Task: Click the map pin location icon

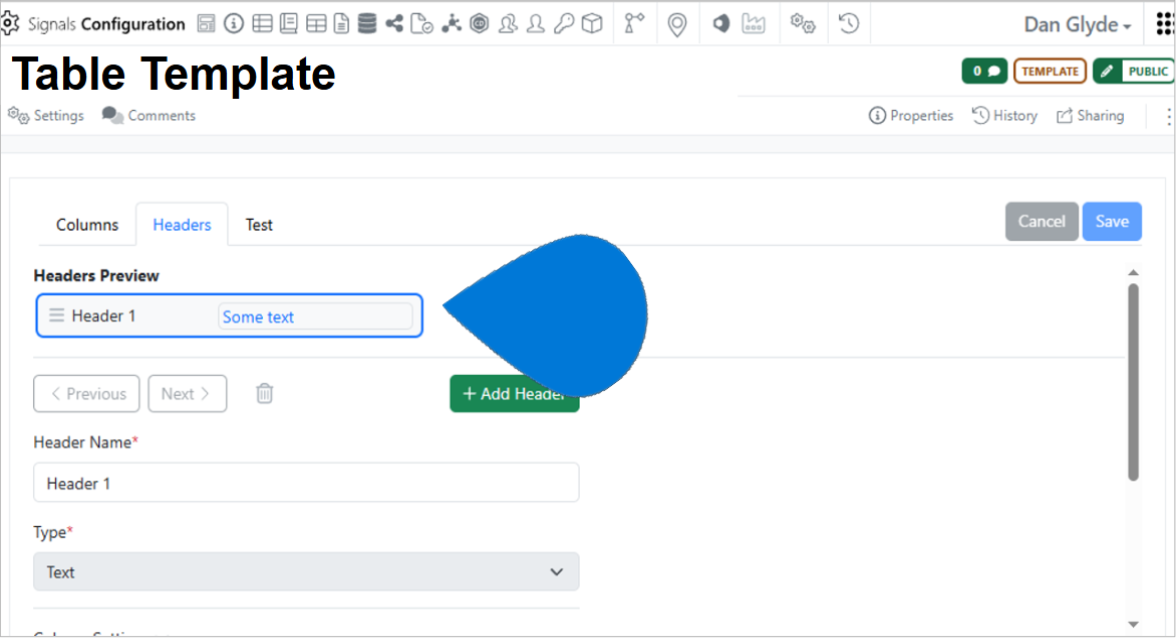Action: tap(676, 24)
